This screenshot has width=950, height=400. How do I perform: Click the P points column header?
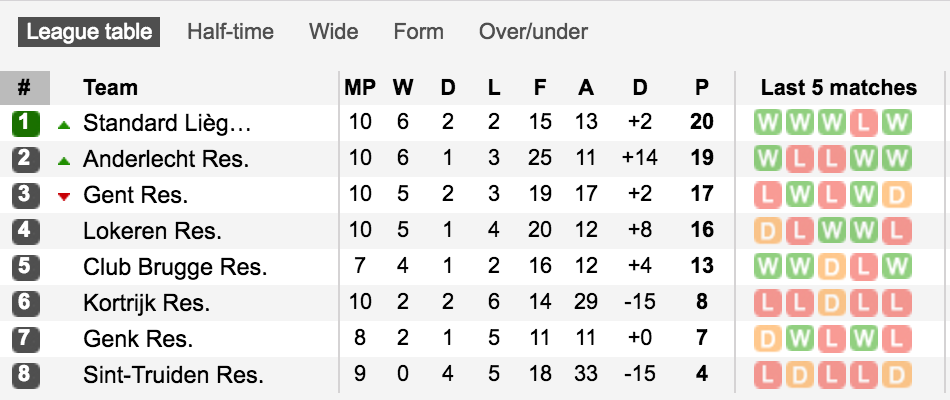pos(702,88)
